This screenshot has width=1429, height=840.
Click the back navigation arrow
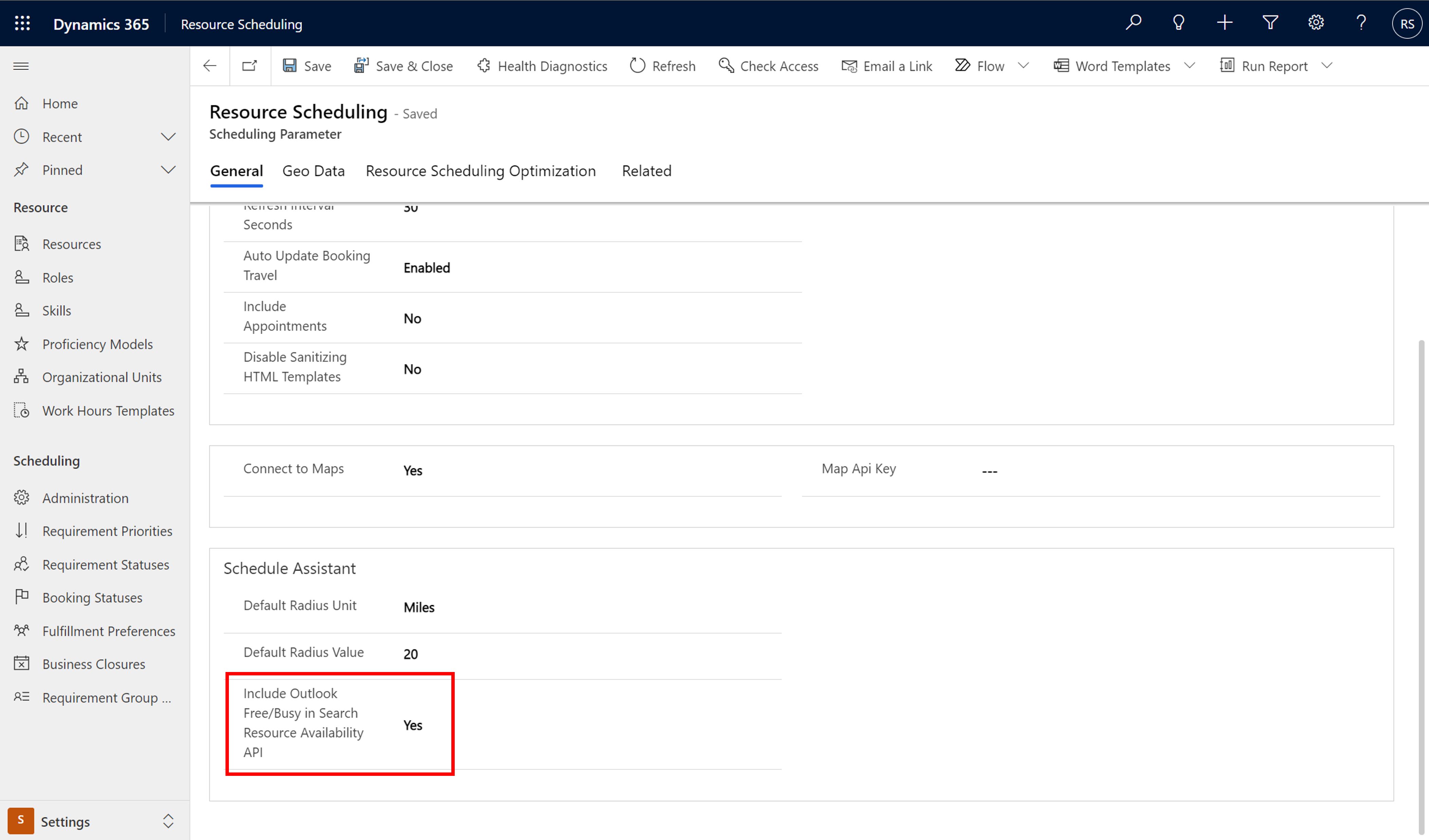pos(209,66)
